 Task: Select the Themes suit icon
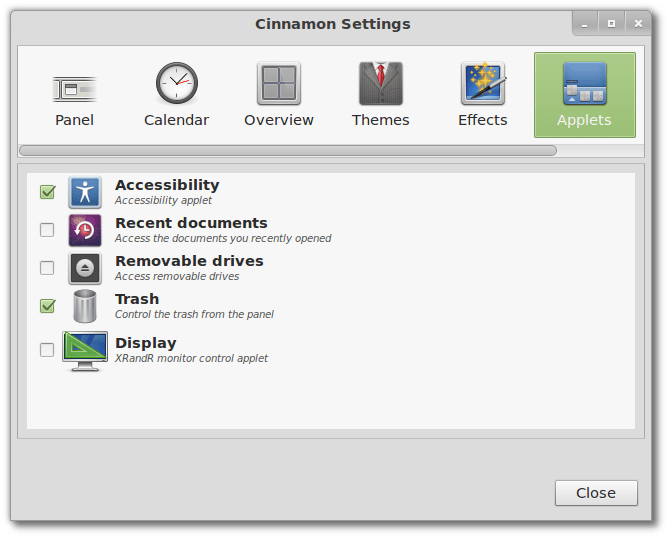point(380,84)
